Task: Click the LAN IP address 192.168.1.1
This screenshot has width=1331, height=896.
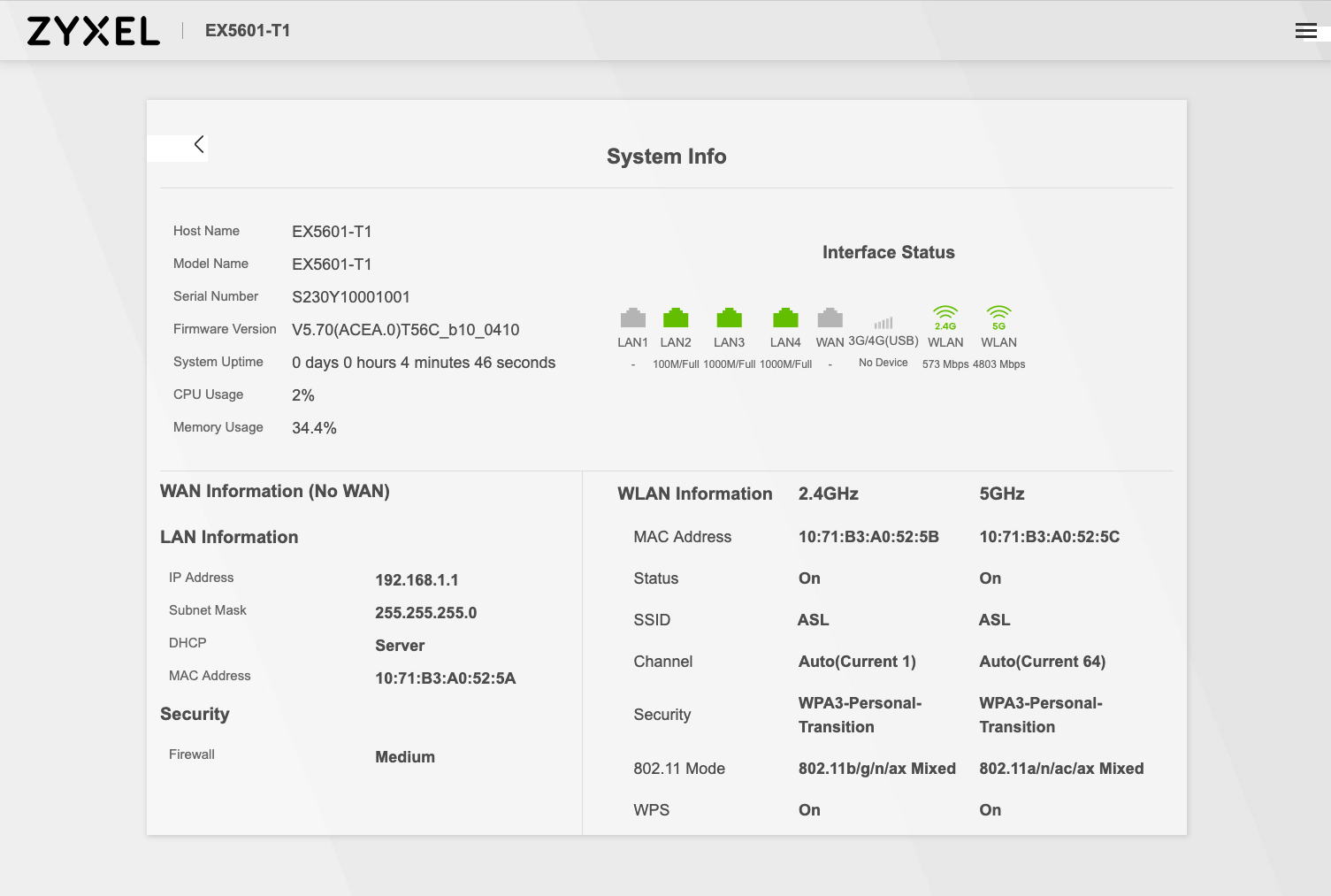Action: coord(417,580)
